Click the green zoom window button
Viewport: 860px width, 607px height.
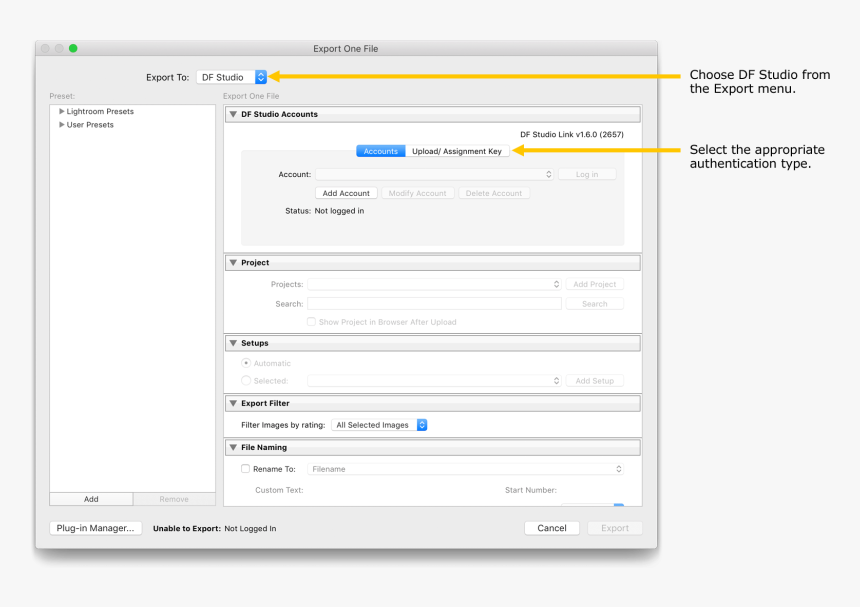tap(73, 48)
